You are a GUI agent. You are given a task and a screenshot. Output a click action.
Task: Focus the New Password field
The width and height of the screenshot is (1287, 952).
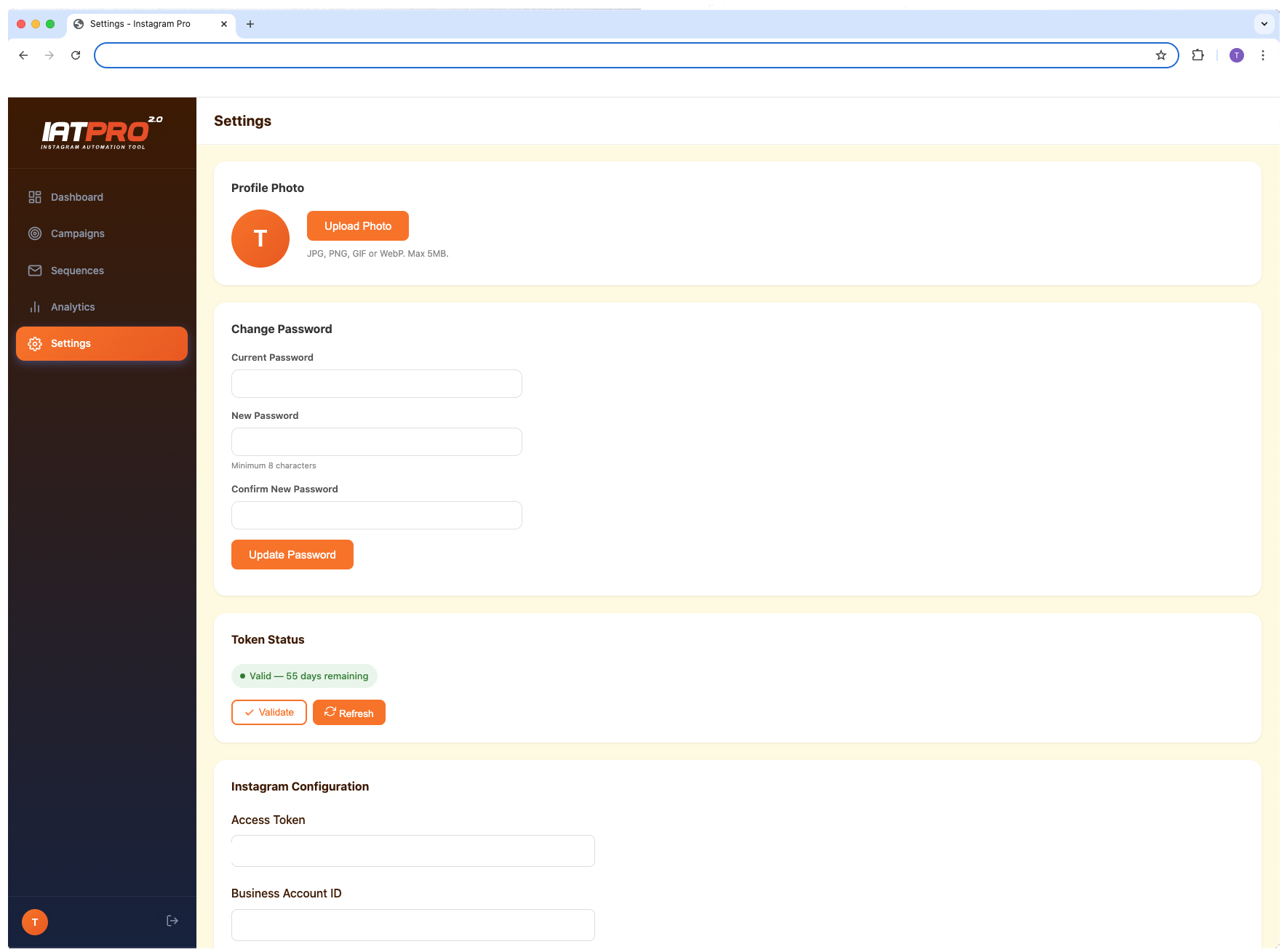[x=377, y=442]
